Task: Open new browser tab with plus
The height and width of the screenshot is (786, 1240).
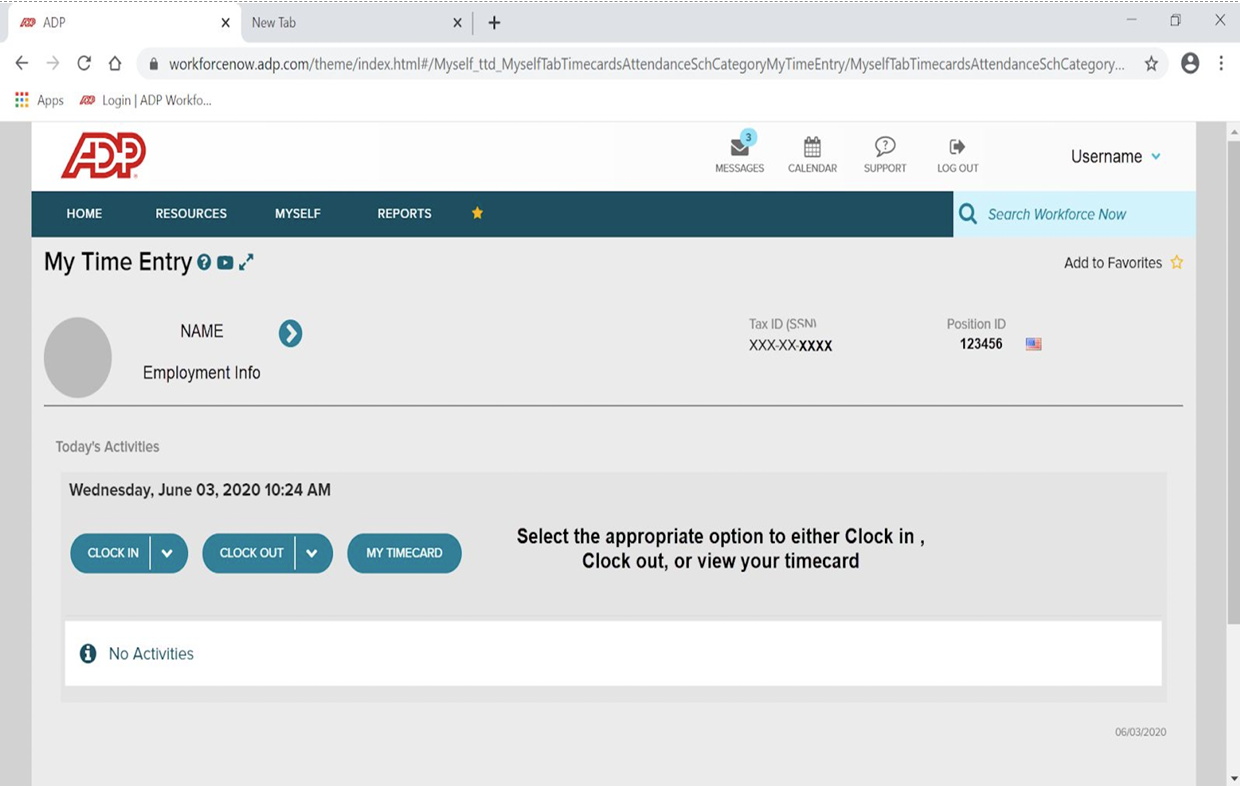Action: (x=494, y=22)
